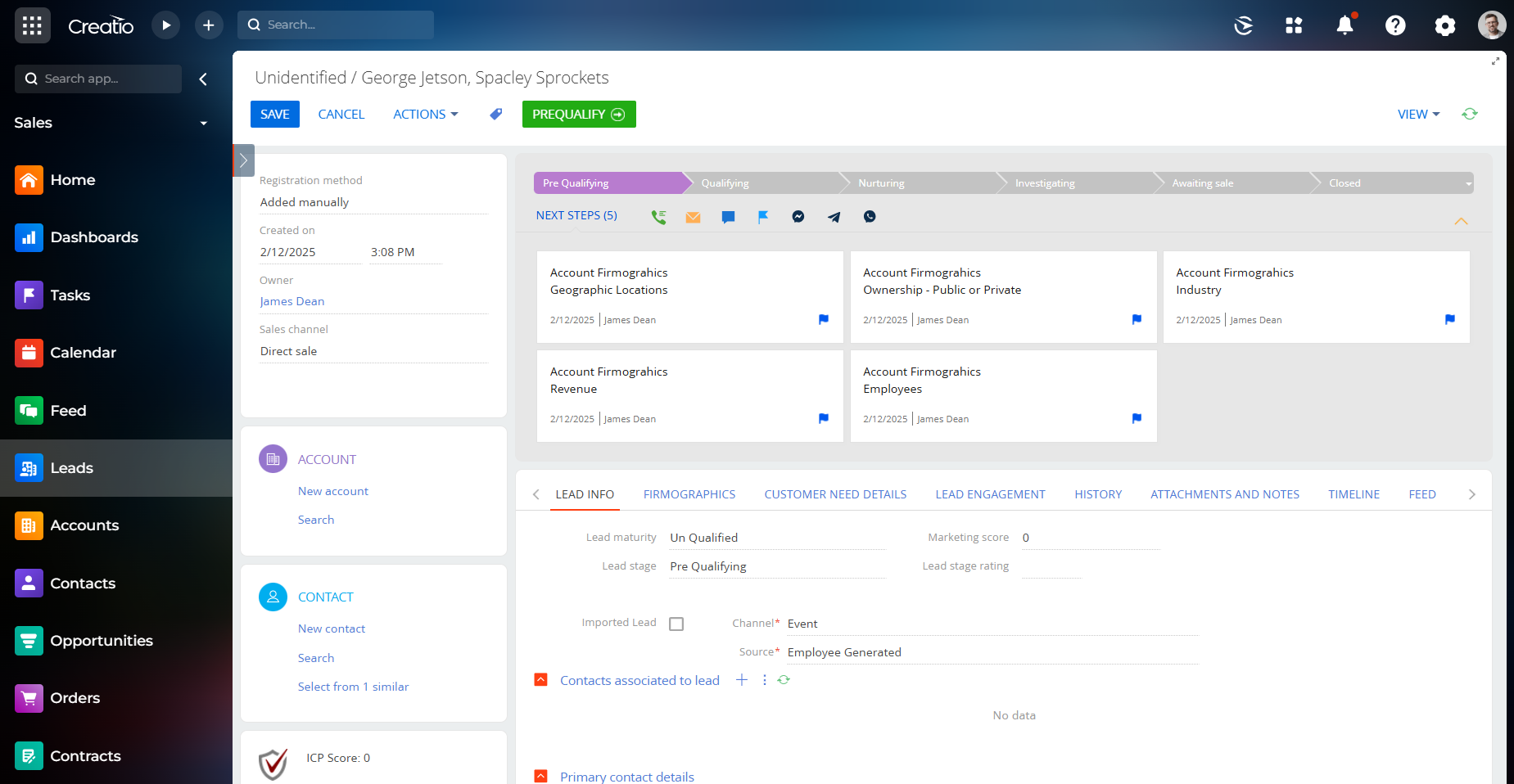Switch to the Firmographics tab

click(x=689, y=494)
